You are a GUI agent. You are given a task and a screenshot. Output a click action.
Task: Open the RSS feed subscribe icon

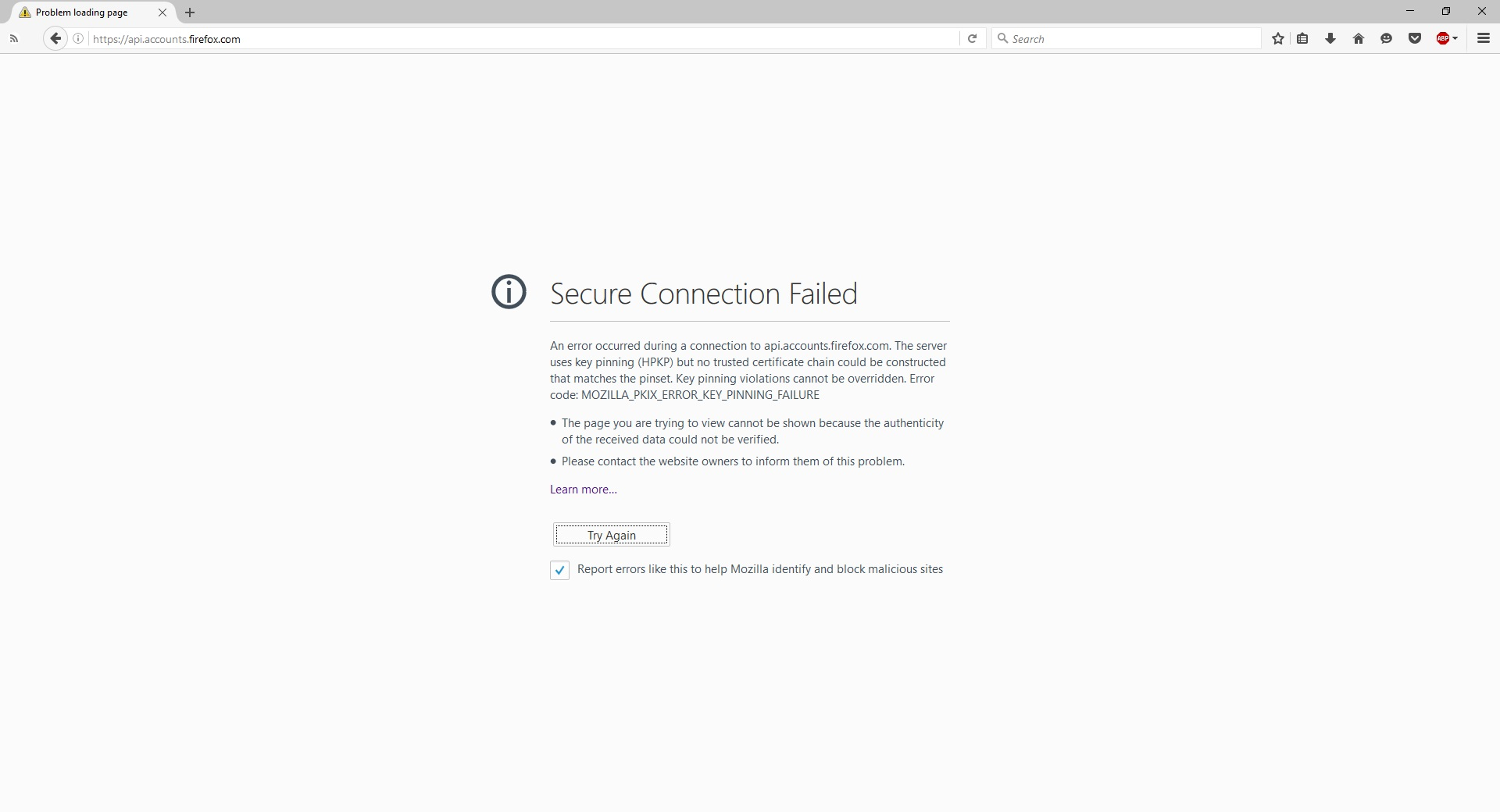pyautogui.click(x=14, y=38)
